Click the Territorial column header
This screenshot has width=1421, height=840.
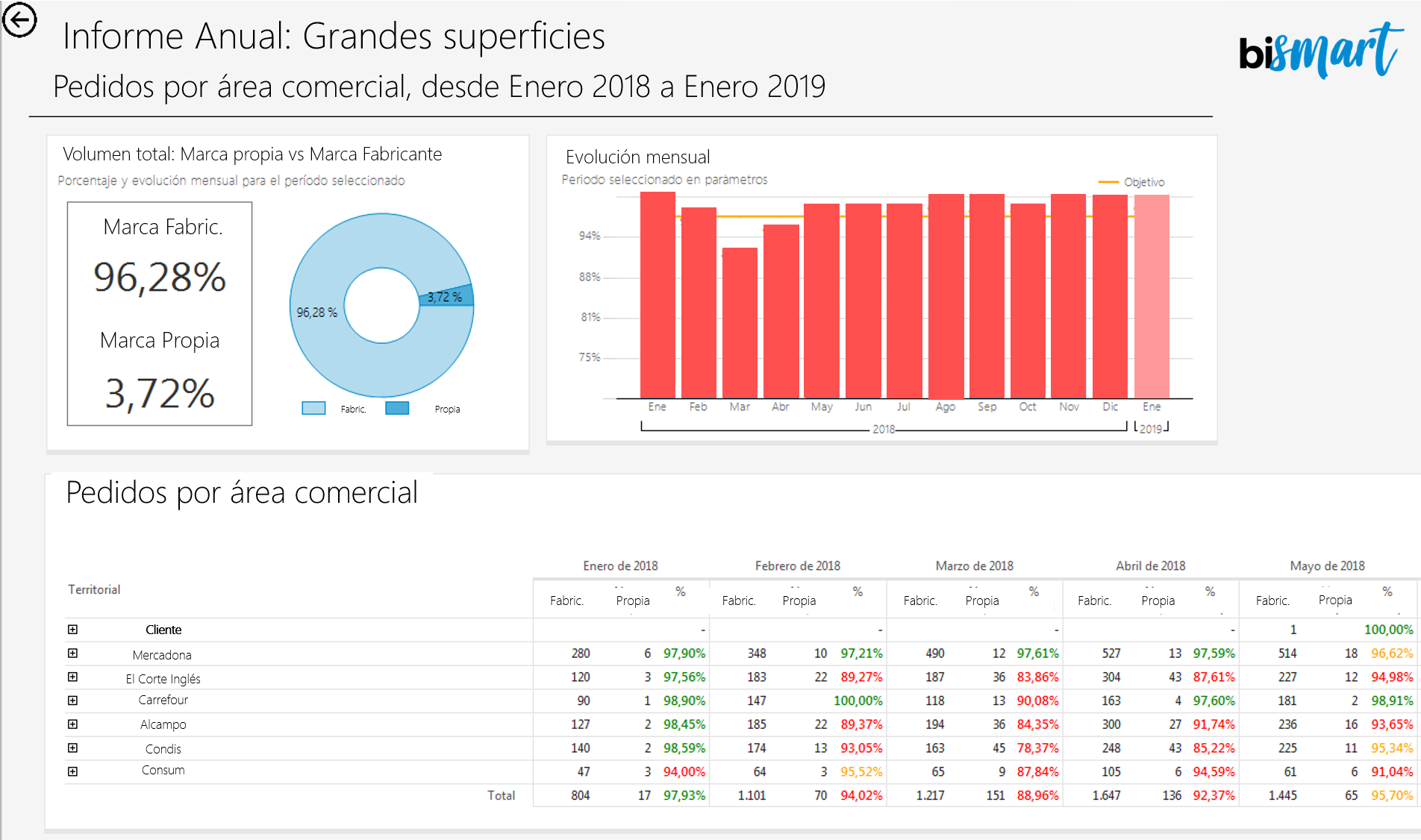94,589
